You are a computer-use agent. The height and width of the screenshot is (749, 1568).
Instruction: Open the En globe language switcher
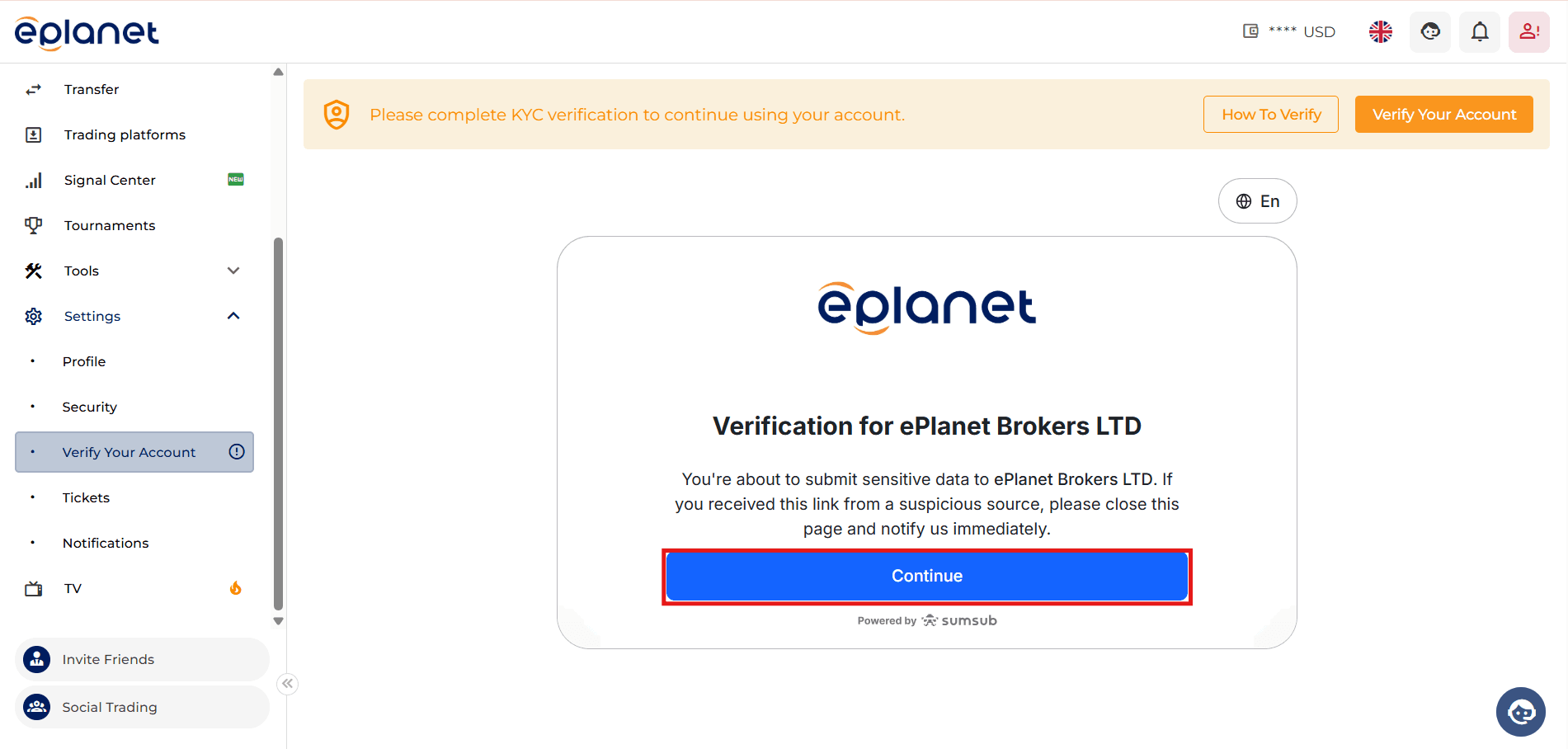click(1257, 200)
